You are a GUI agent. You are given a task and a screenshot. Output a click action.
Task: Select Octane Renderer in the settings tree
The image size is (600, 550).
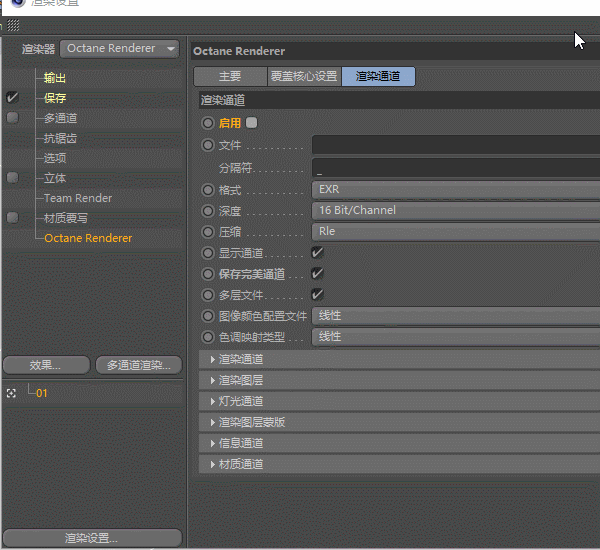(x=88, y=238)
